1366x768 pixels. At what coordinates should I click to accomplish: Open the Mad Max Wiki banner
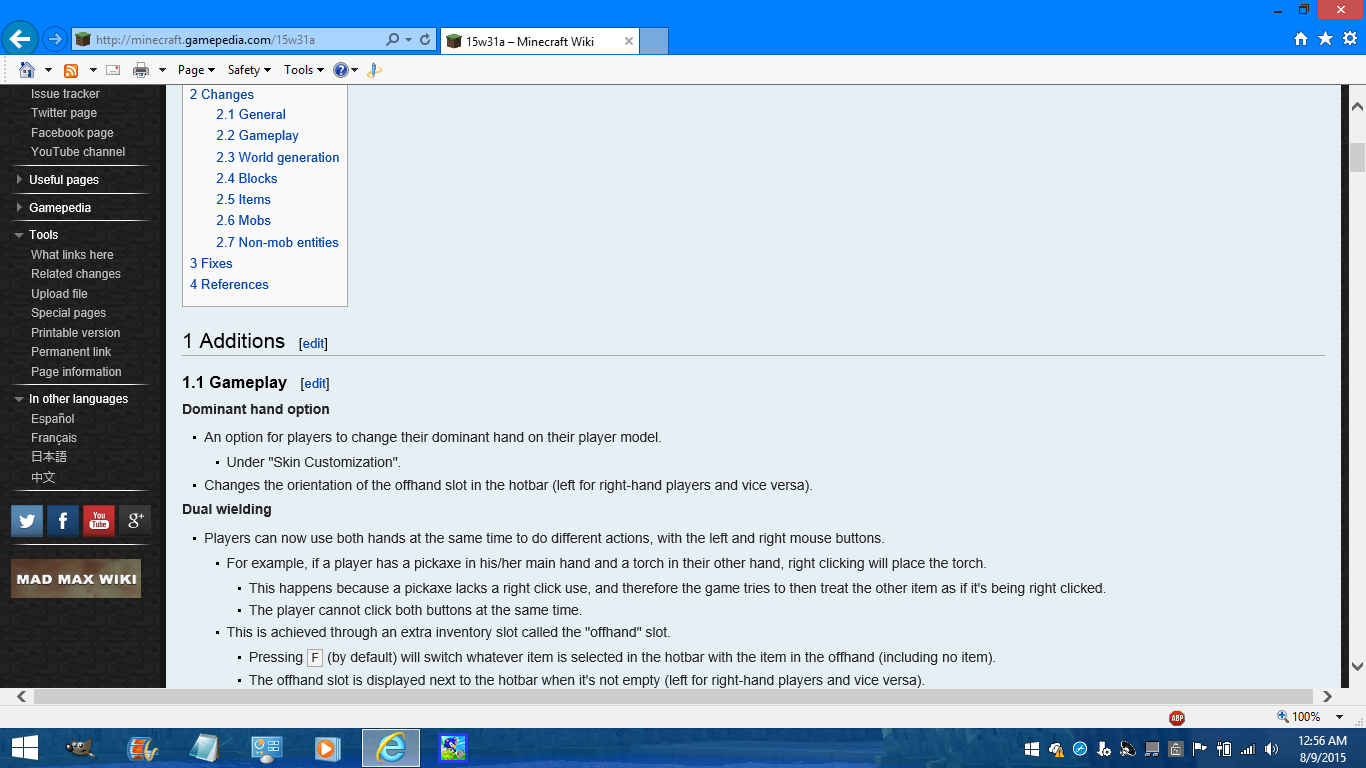[x=76, y=579]
